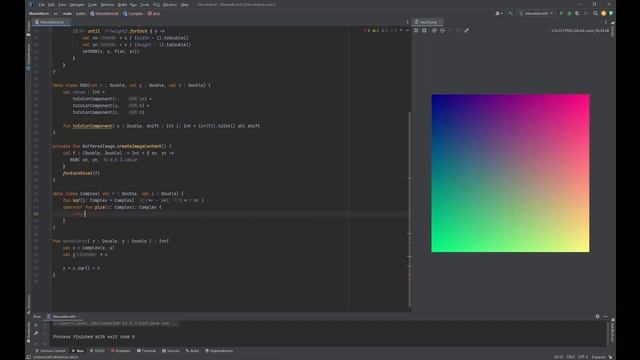The image size is (640, 360).
Task: Click the Mandelbrot.kt breadcrumb in navigation bar
Action: (104, 13)
